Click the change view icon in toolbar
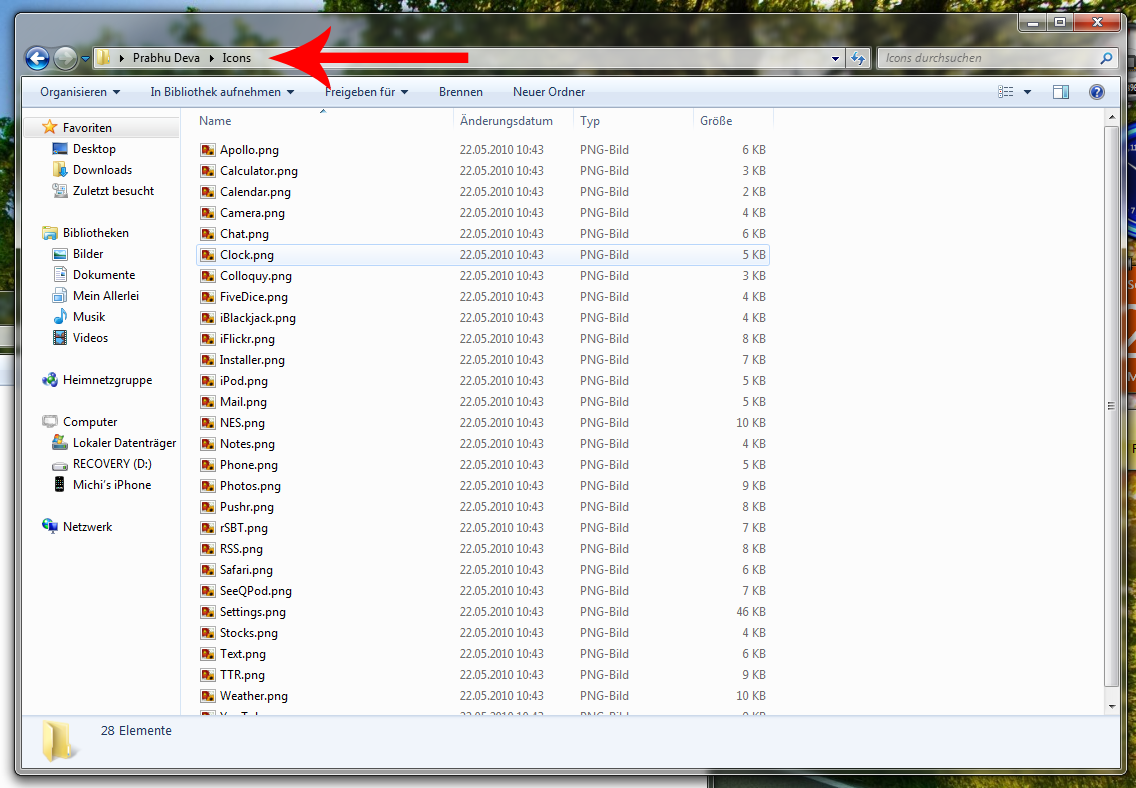1136x788 pixels. point(1006,92)
